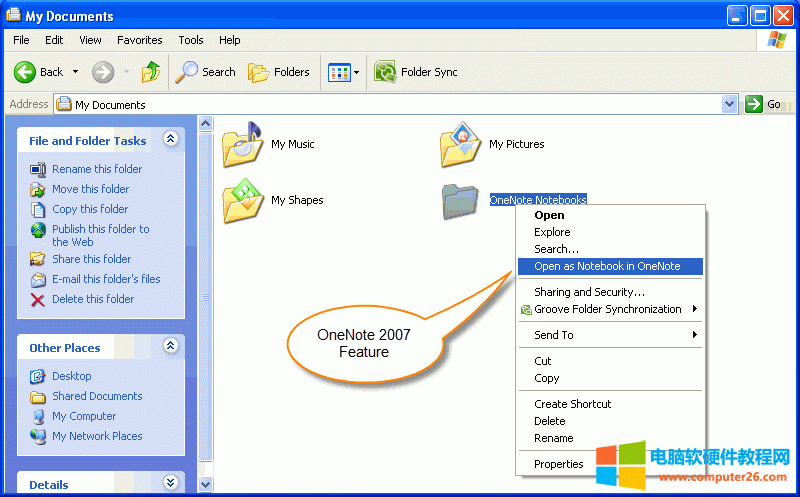Click the Search magnifier icon
This screenshot has width=800, height=497.
click(x=186, y=72)
